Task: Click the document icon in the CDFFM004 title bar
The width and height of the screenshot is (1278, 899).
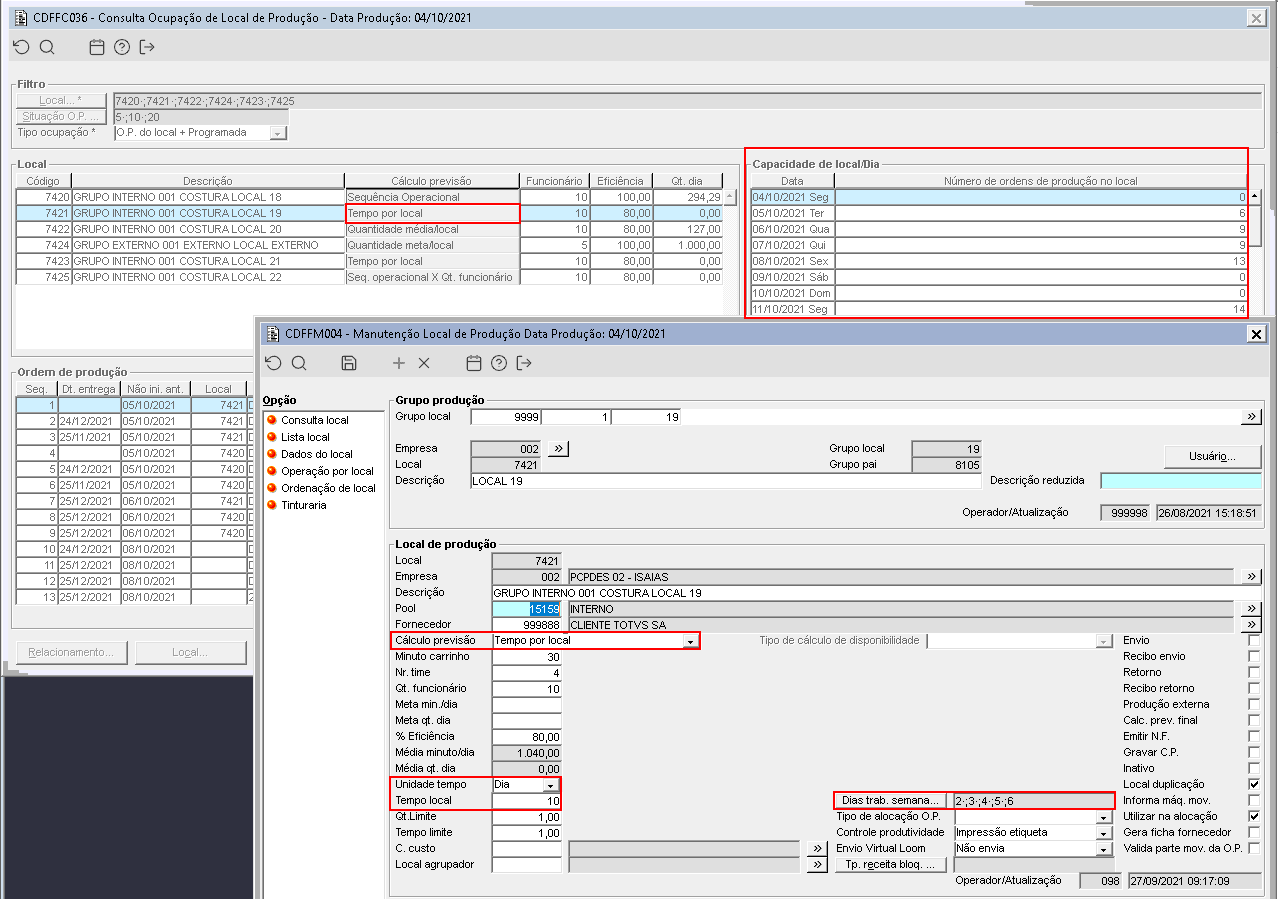Action: point(273,334)
